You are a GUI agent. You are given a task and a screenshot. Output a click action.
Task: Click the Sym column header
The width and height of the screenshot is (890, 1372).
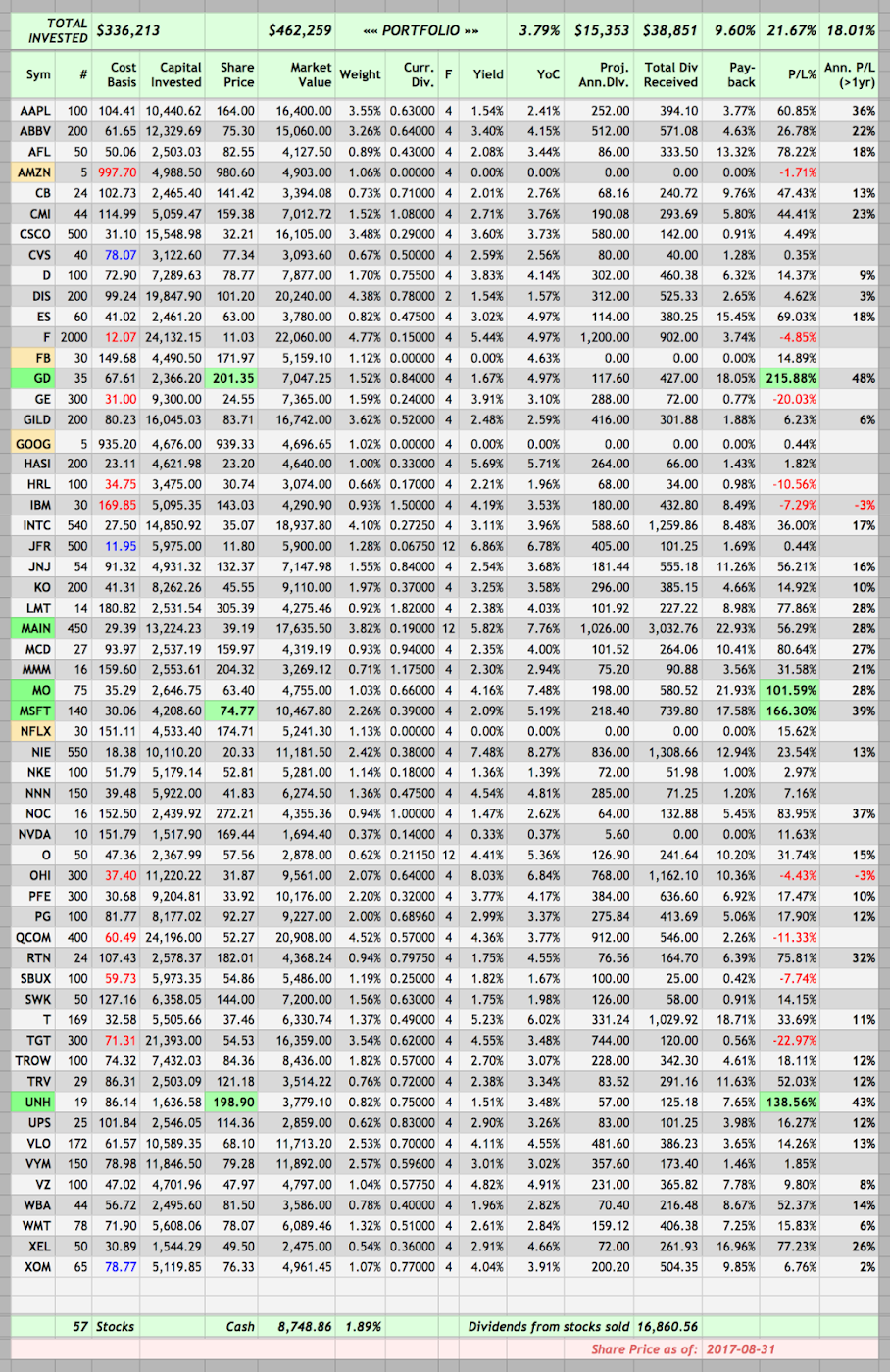coord(38,74)
